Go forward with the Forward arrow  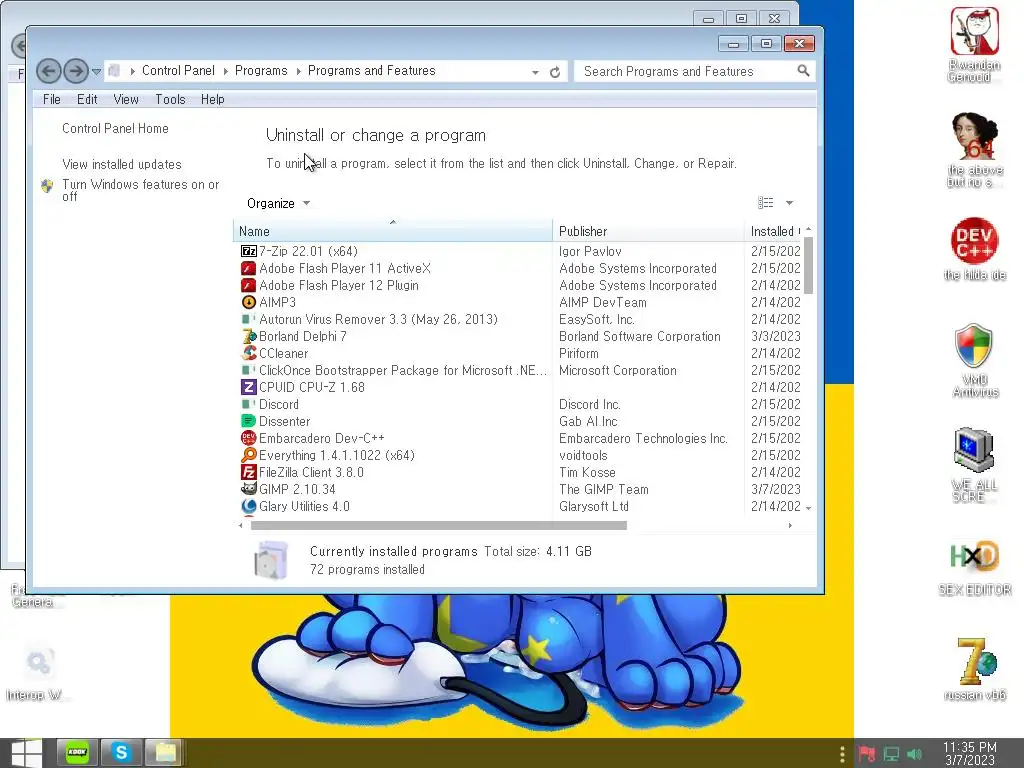tap(76, 71)
